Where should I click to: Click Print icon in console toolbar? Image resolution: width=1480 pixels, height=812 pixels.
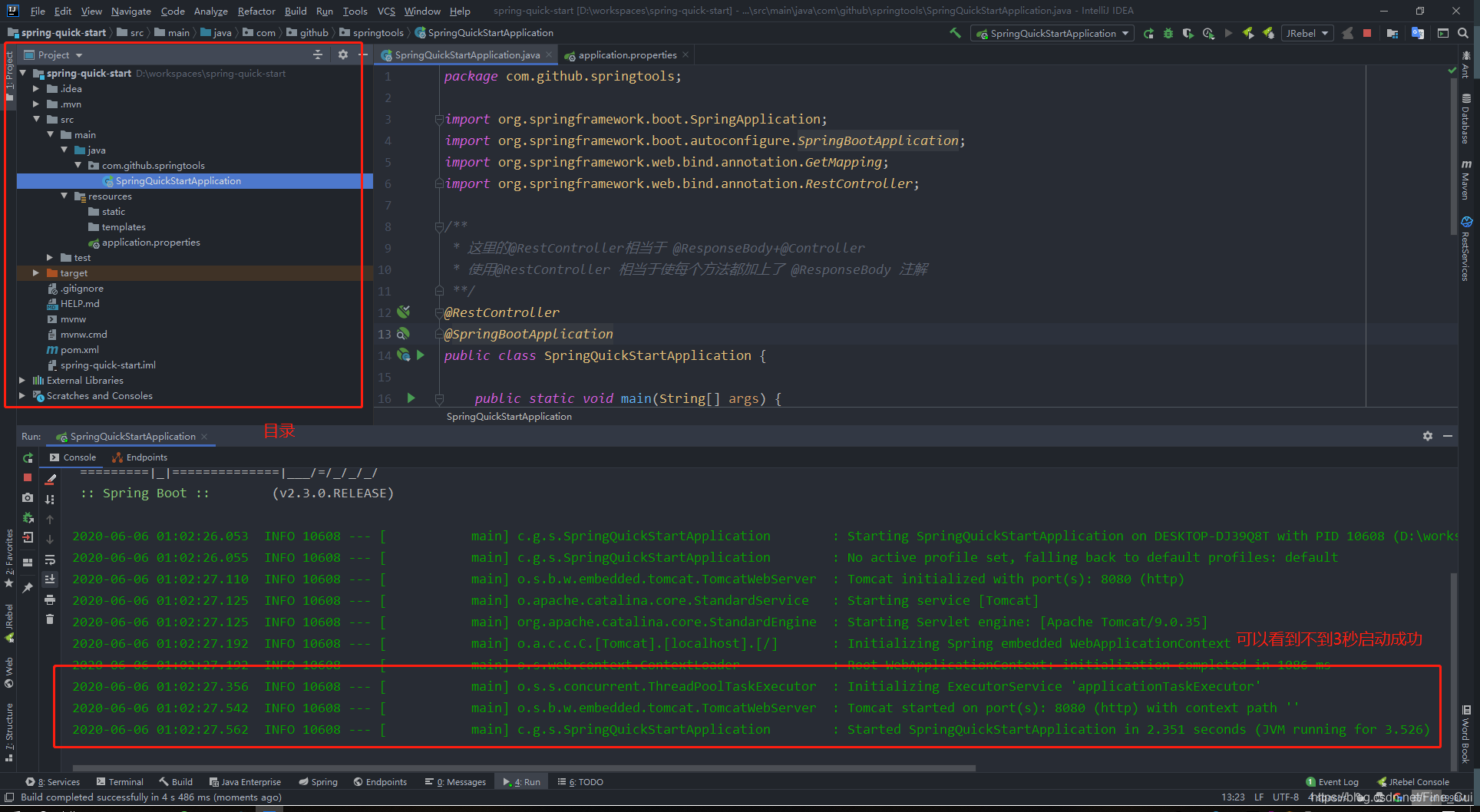[x=50, y=599]
